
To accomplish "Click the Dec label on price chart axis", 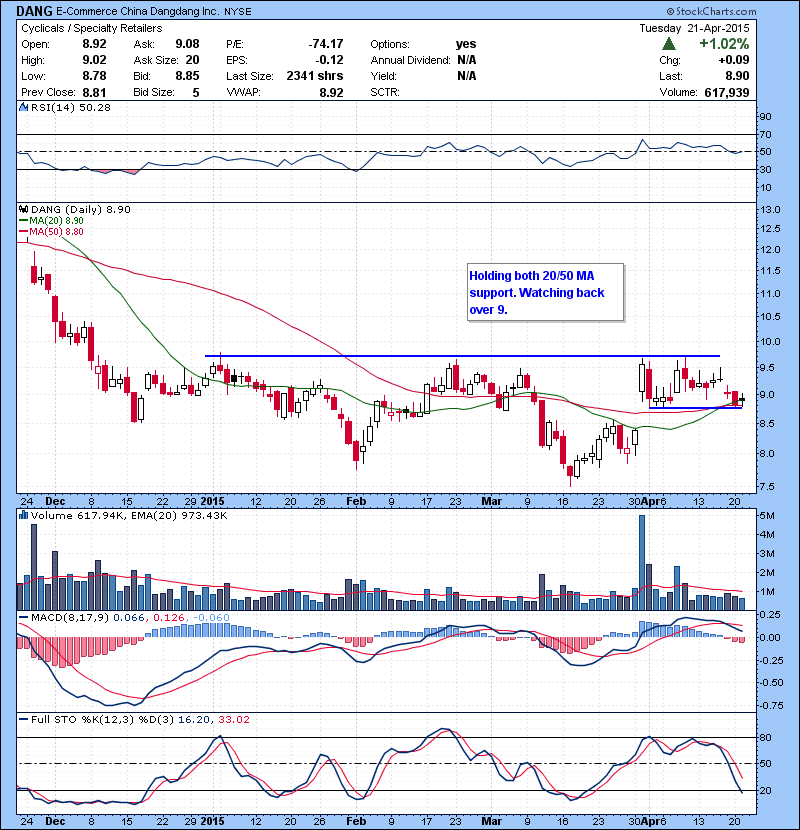I will pos(55,501).
